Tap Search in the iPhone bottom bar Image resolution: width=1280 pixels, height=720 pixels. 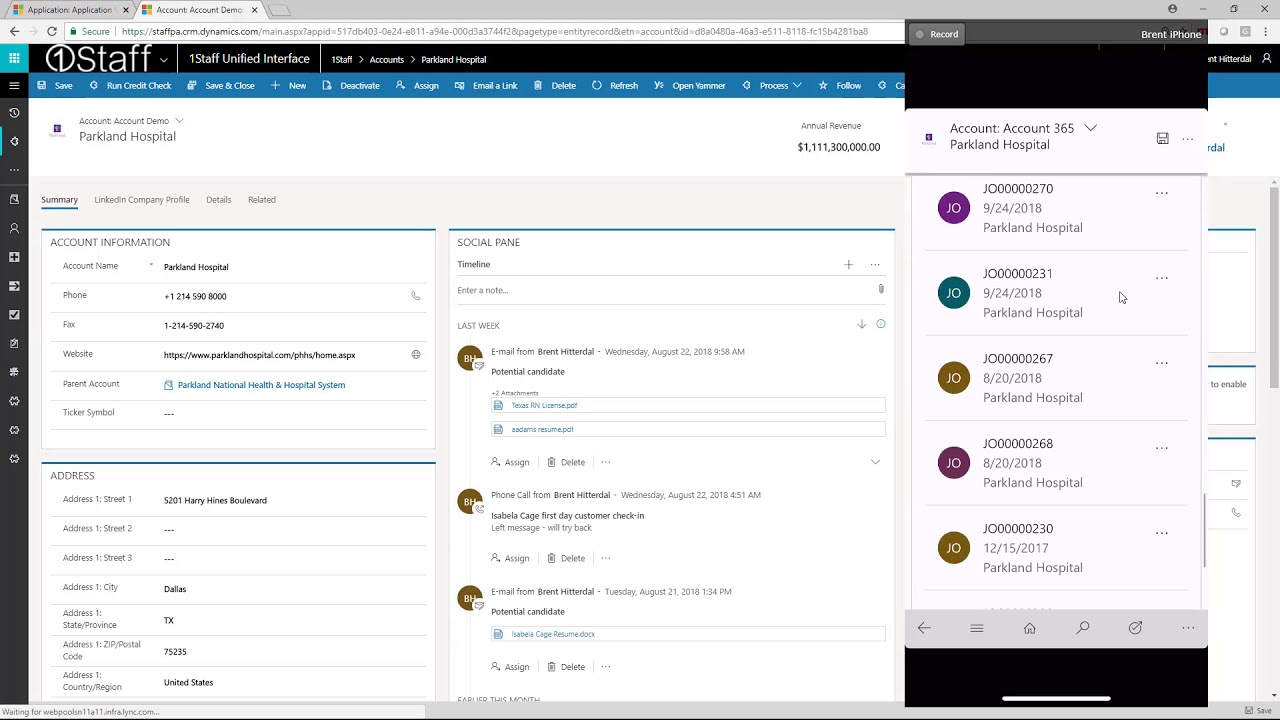coord(1083,628)
